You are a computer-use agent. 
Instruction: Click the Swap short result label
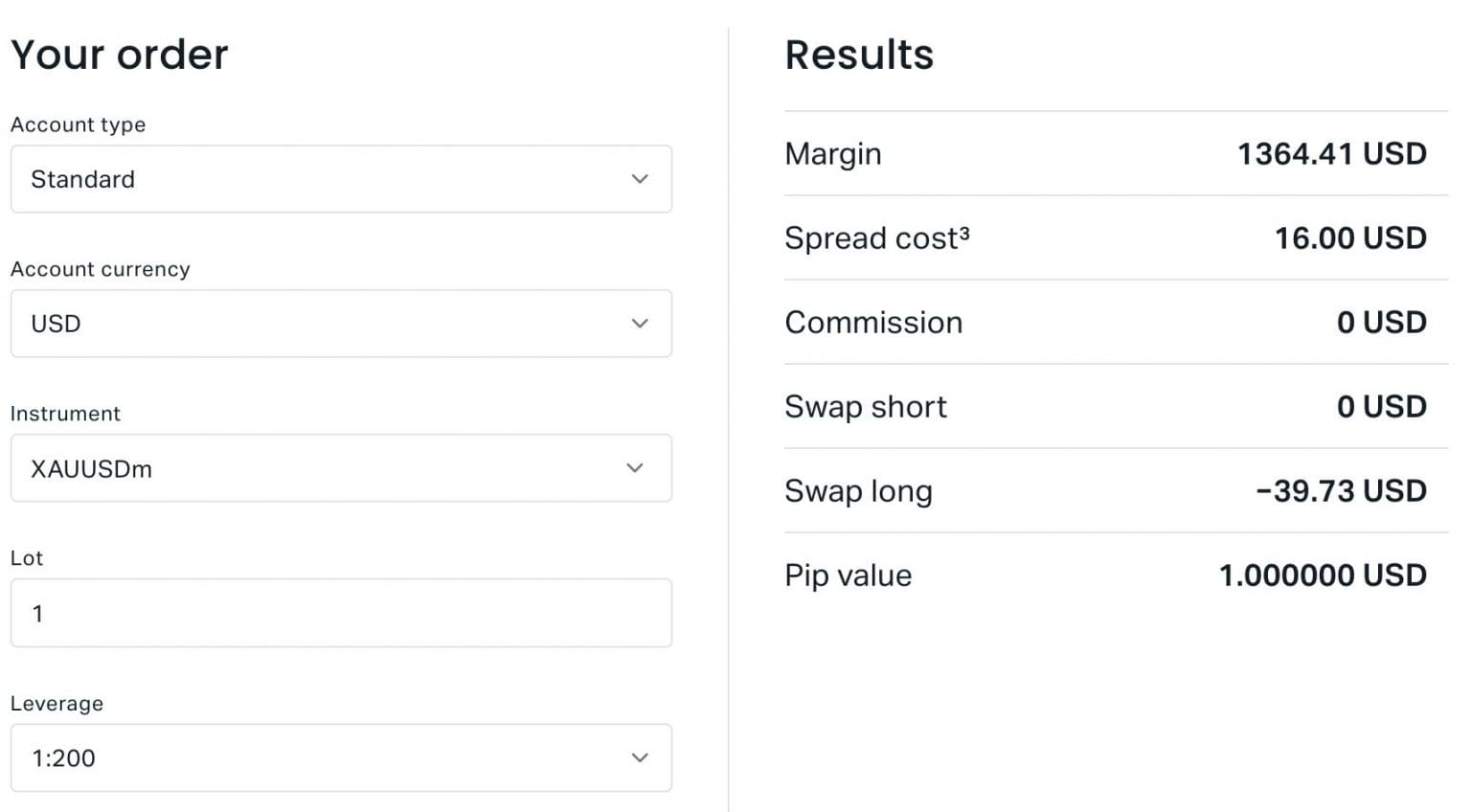click(x=866, y=407)
